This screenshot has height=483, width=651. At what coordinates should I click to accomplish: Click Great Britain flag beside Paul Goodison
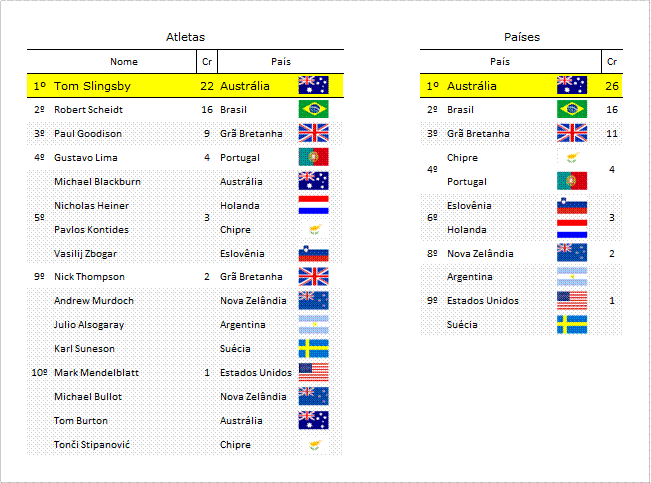click(313, 133)
